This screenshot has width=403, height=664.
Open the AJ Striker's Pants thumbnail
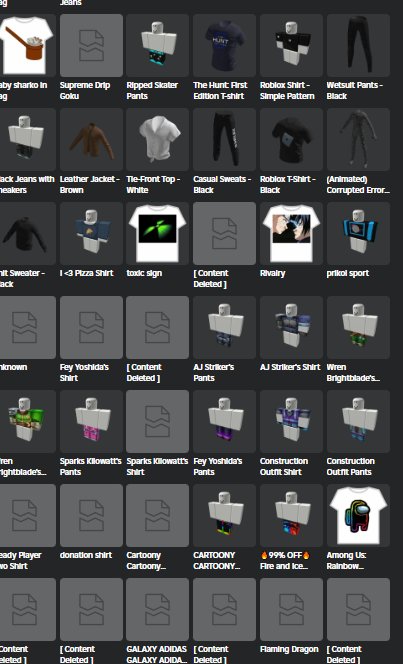(224, 327)
